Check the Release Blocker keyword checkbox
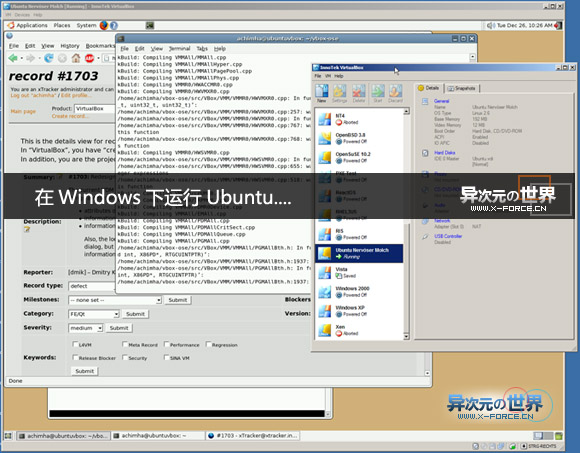Image resolution: width=580 pixels, height=453 pixels. [75, 358]
